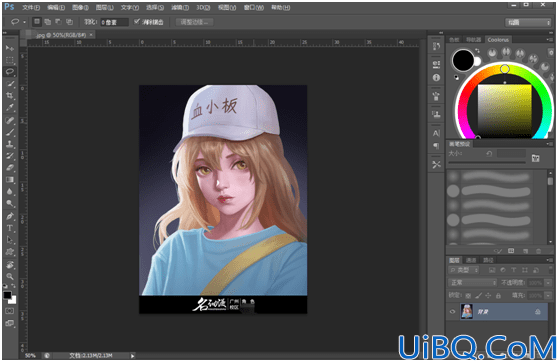Choose Subtract from Selection mode
This screenshot has width=558, height=362.
[58, 22]
